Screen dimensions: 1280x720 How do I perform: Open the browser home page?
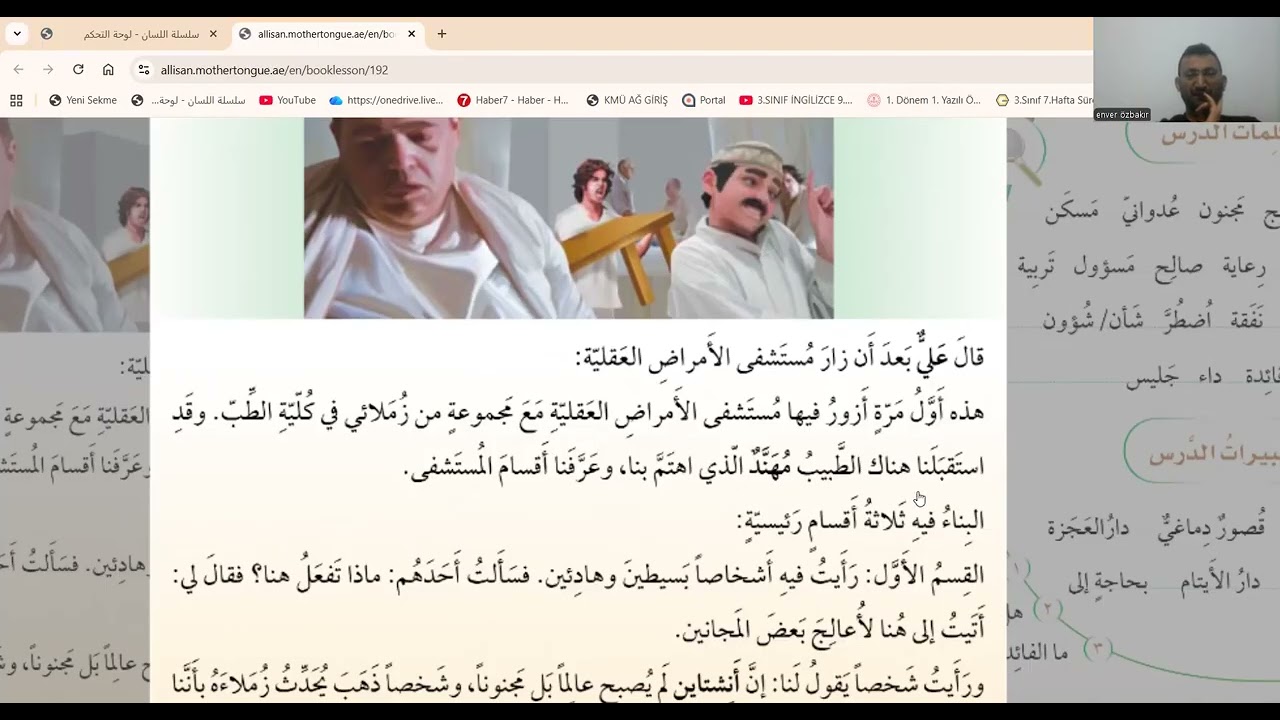(x=108, y=70)
